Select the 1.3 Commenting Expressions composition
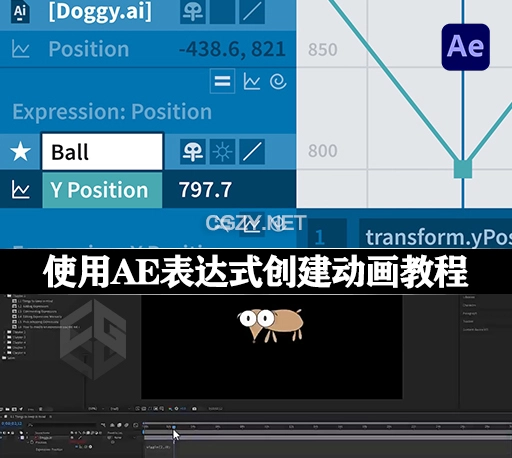The image size is (512, 458). click(x=35, y=311)
